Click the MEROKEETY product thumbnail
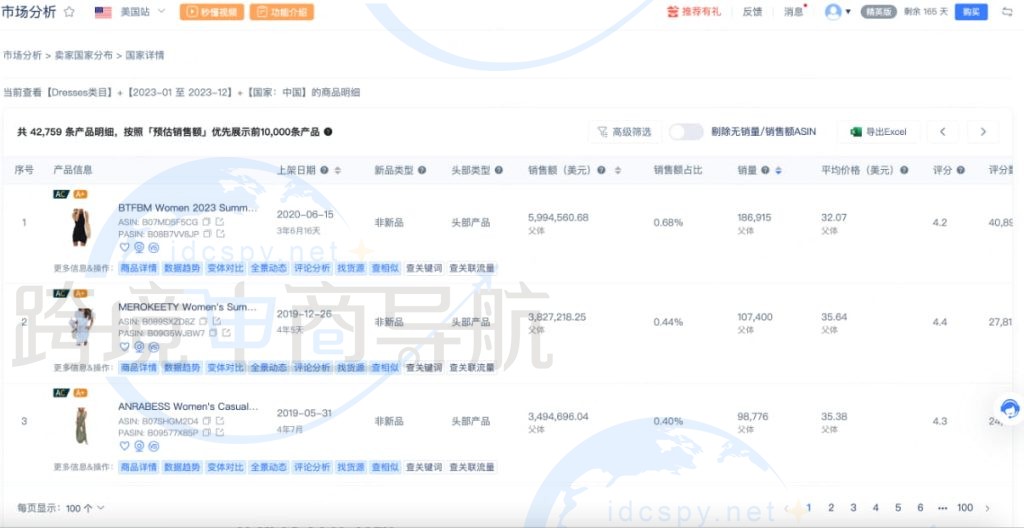 point(81,325)
